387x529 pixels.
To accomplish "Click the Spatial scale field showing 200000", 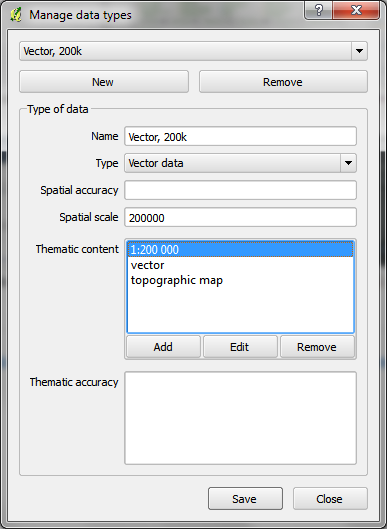I will 240,218.
